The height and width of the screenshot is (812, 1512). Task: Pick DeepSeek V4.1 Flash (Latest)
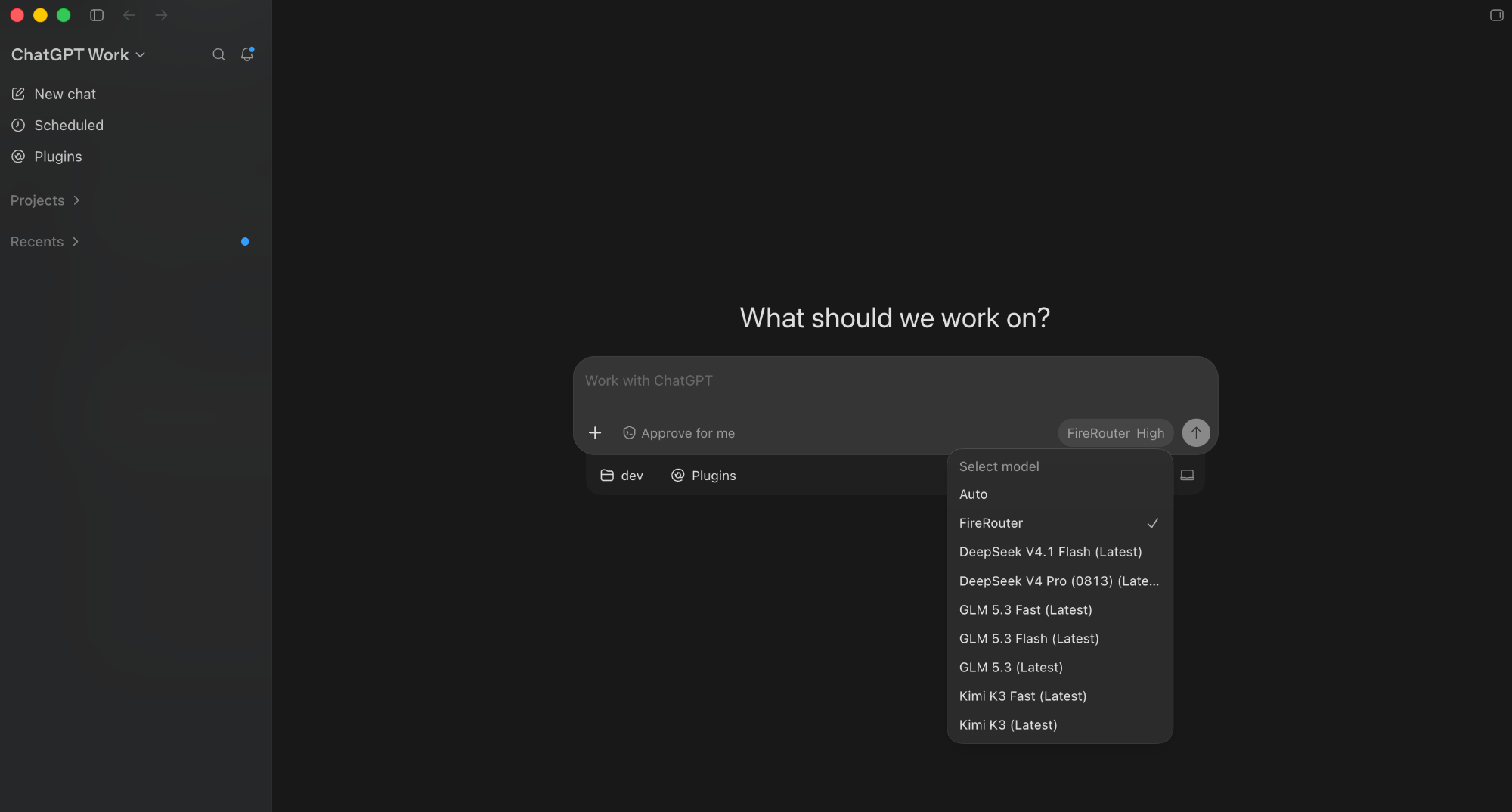point(1060,552)
